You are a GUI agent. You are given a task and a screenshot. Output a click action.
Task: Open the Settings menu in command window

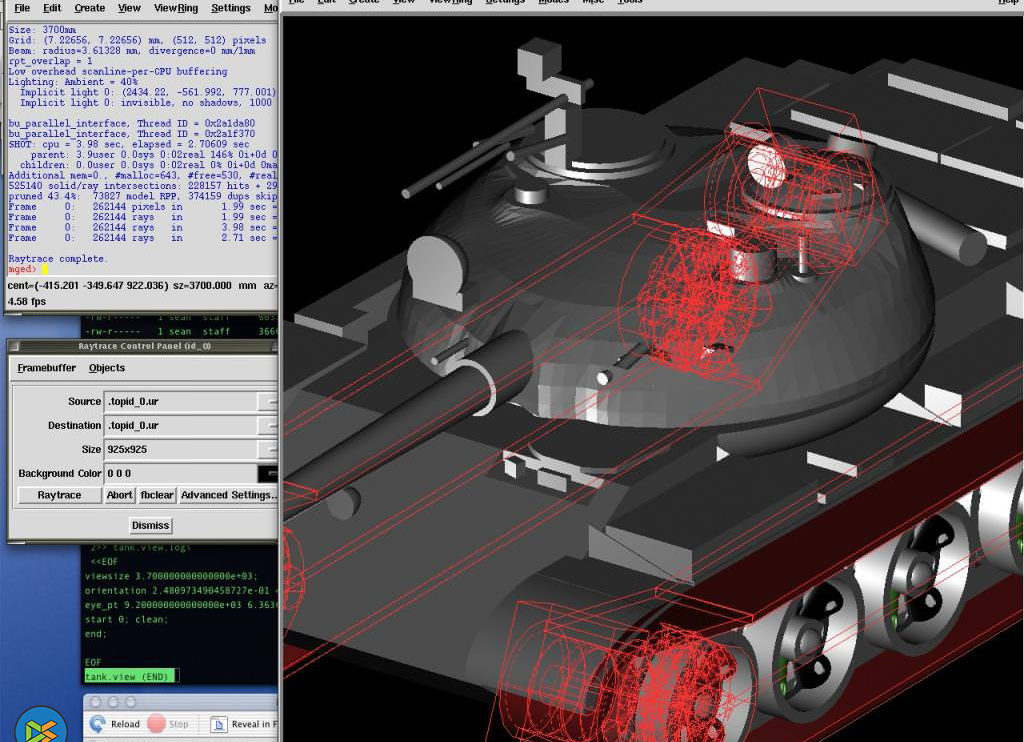click(231, 8)
